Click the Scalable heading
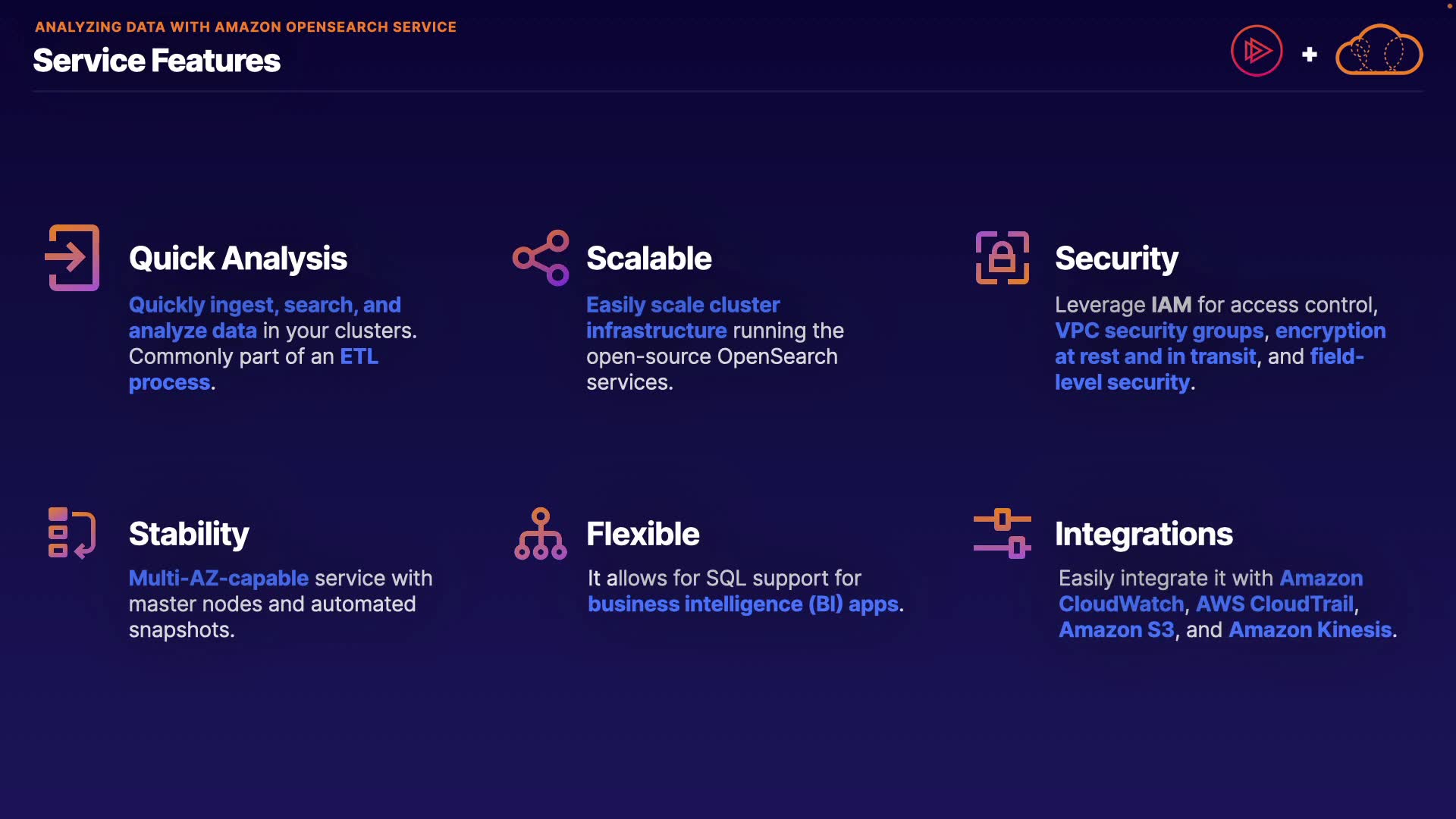 pyautogui.click(x=649, y=259)
